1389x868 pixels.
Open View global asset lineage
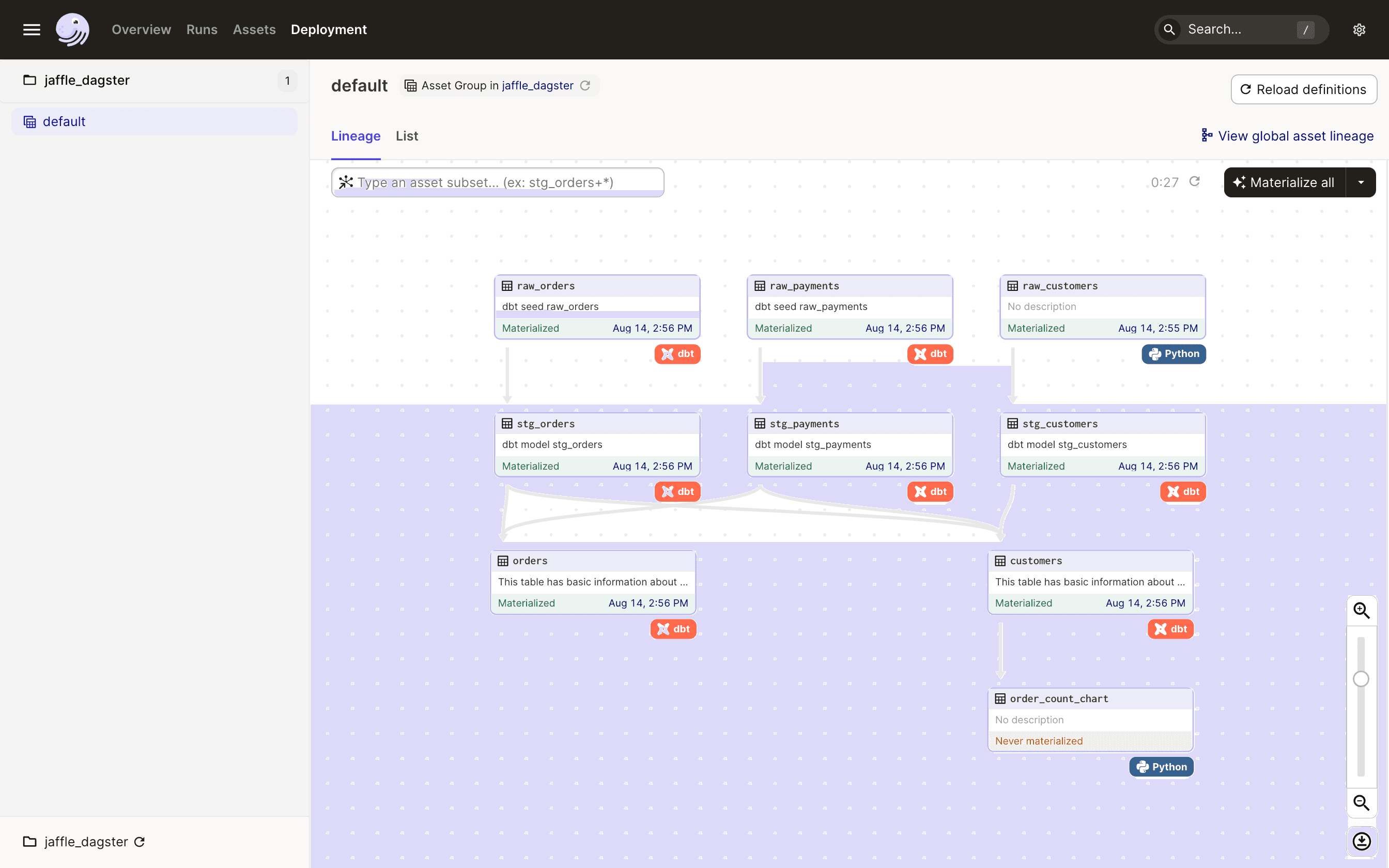pyautogui.click(x=1295, y=135)
